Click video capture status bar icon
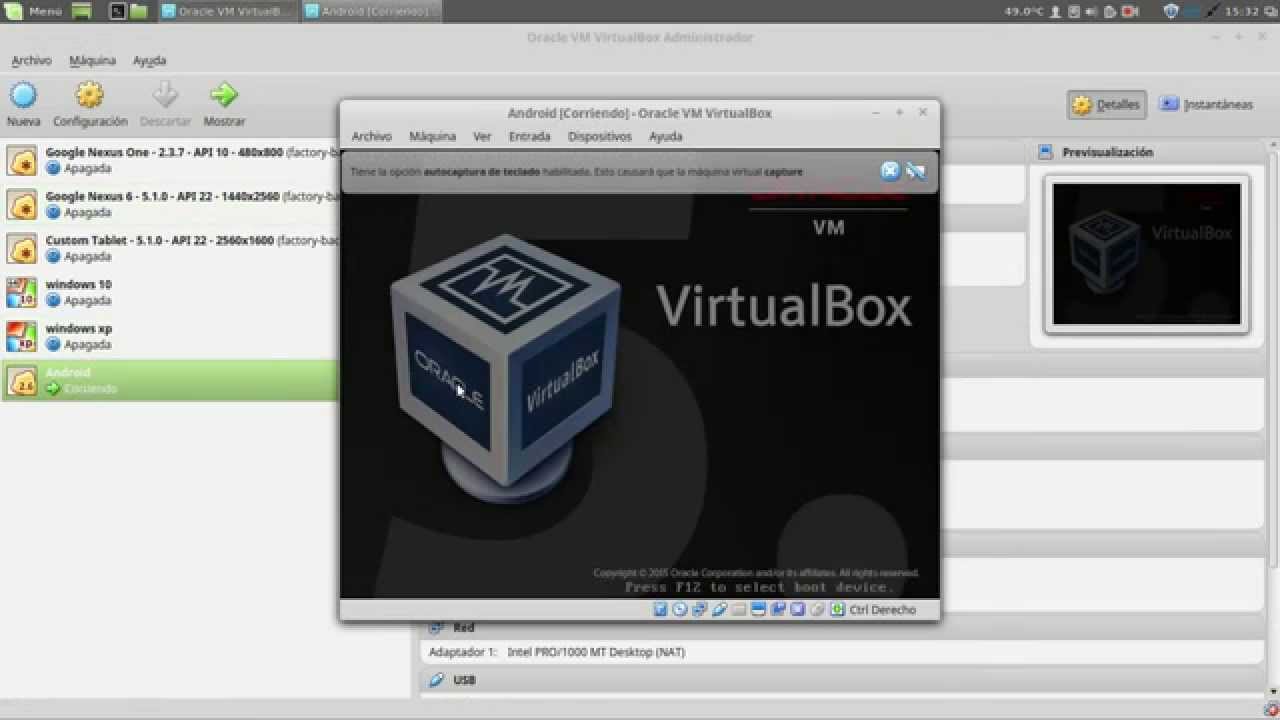Viewport: 1280px width, 720px height. pyautogui.click(x=778, y=609)
